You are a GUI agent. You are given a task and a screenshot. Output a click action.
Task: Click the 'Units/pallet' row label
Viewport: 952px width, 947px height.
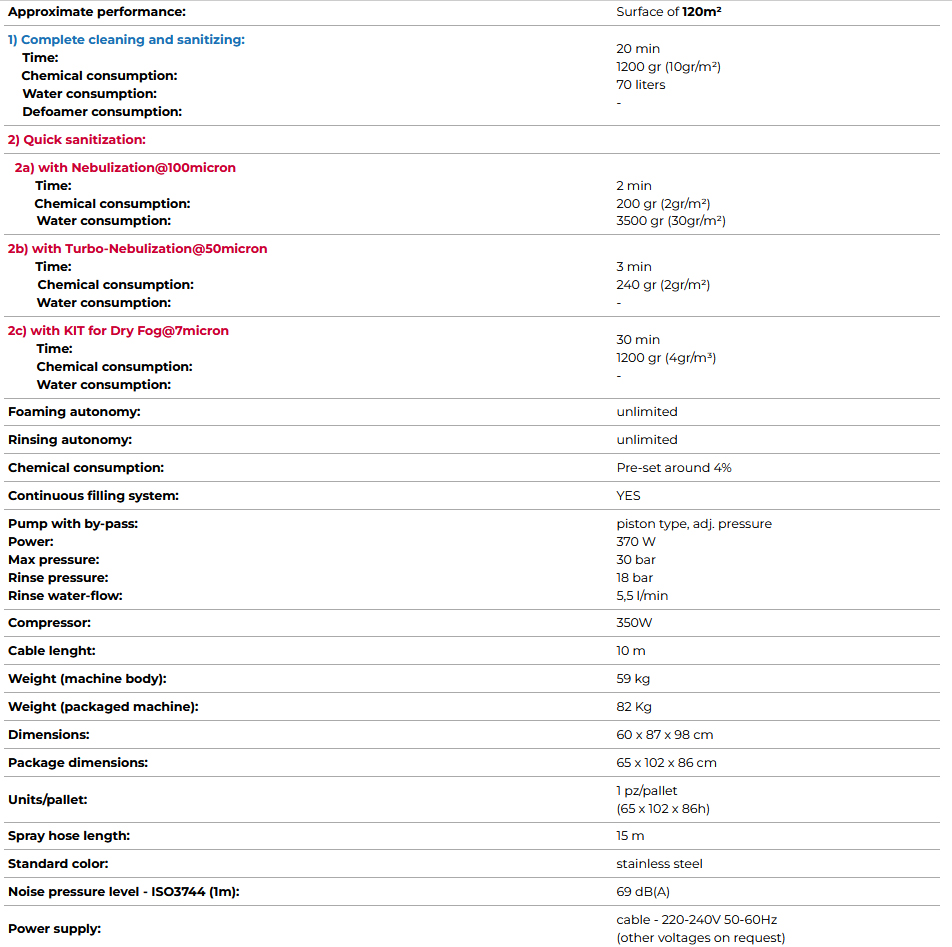click(49, 800)
